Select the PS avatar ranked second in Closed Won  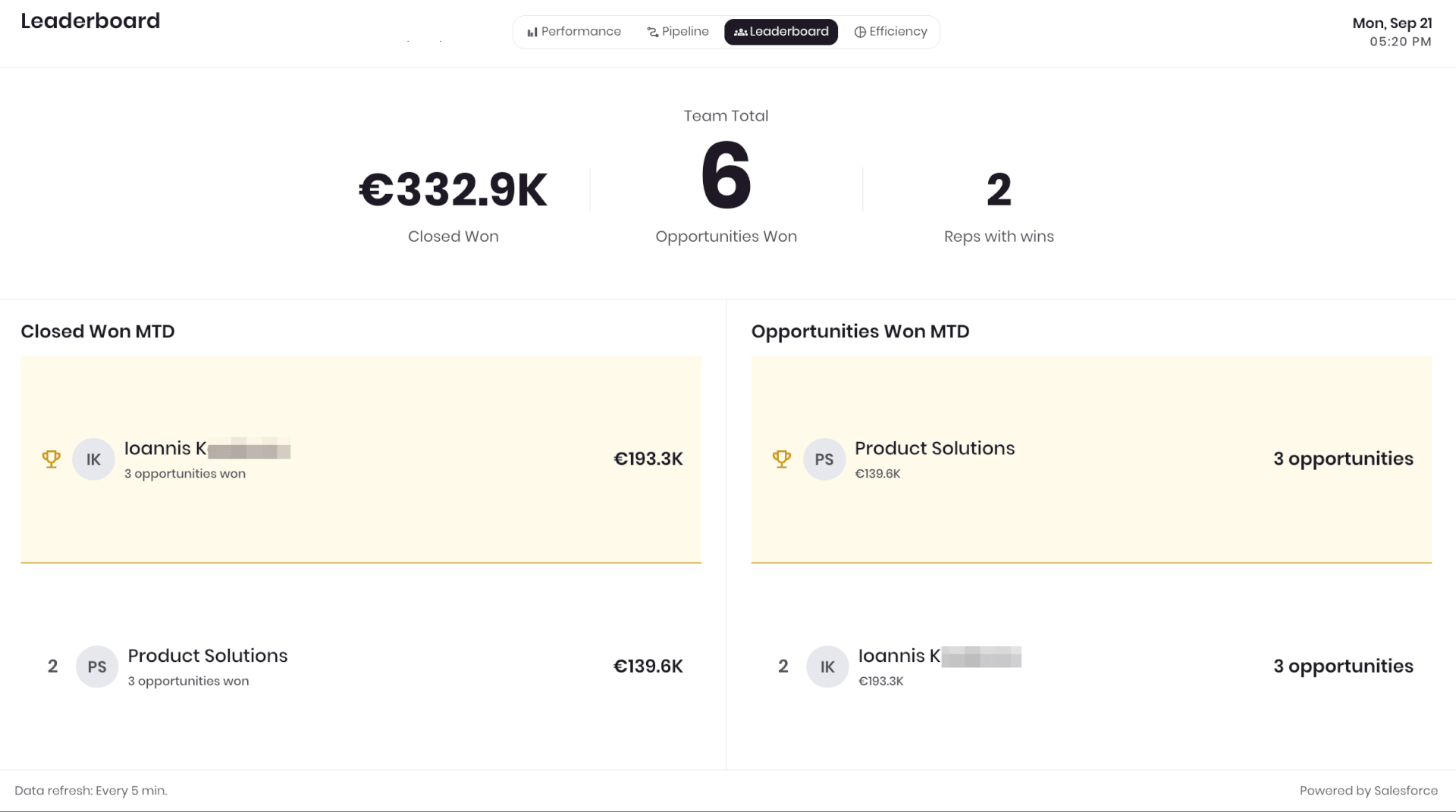click(97, 666)
